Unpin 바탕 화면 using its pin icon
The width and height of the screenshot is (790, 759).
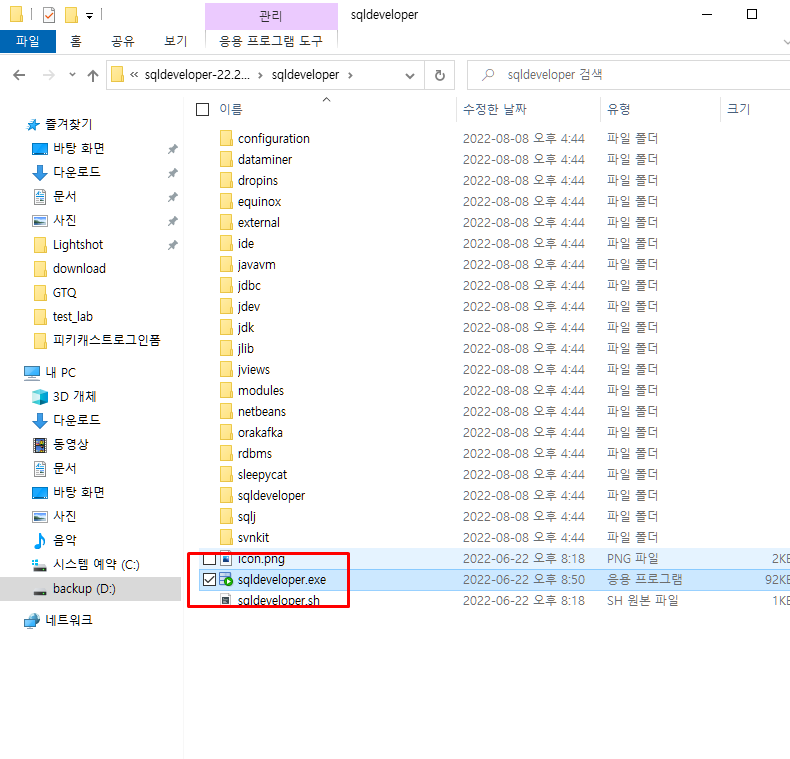pos(173,149)
